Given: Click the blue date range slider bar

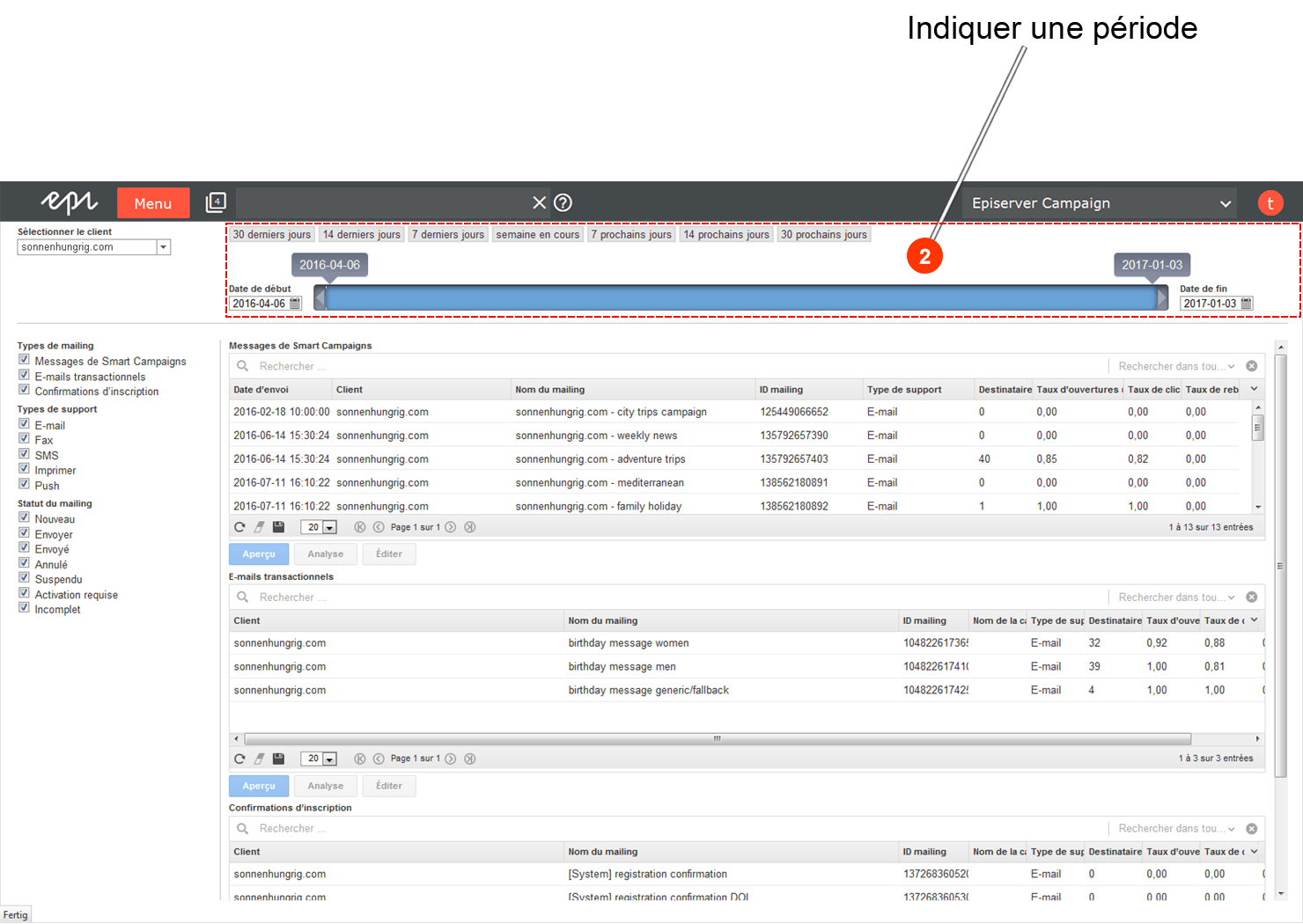Looking at the screenshot, I should click(741, 297).
